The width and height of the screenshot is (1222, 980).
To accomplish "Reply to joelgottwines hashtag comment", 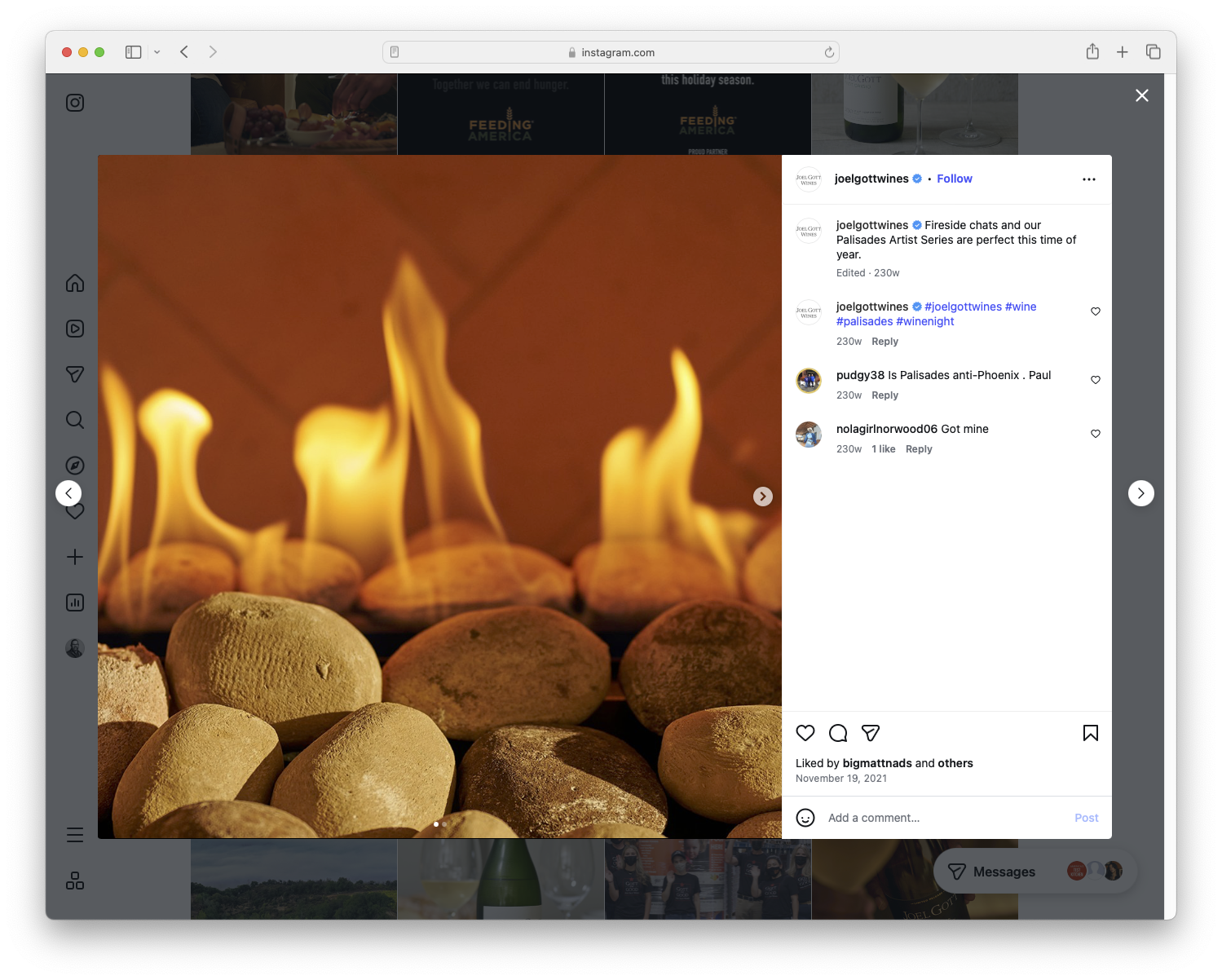I will [885, 342].
